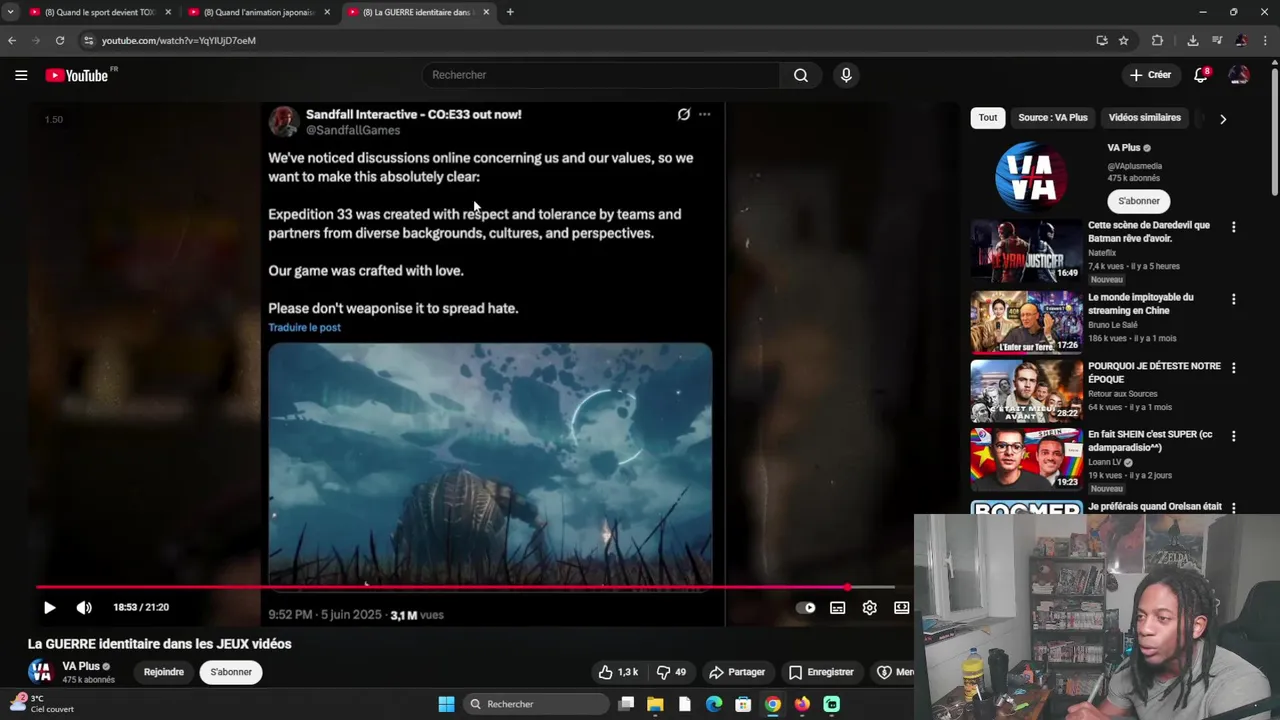This screenshot has height=720, width=1280.
Task: Open options for POURQUOI JE DÉTESTE video
Action: [x=1233, y=368]
